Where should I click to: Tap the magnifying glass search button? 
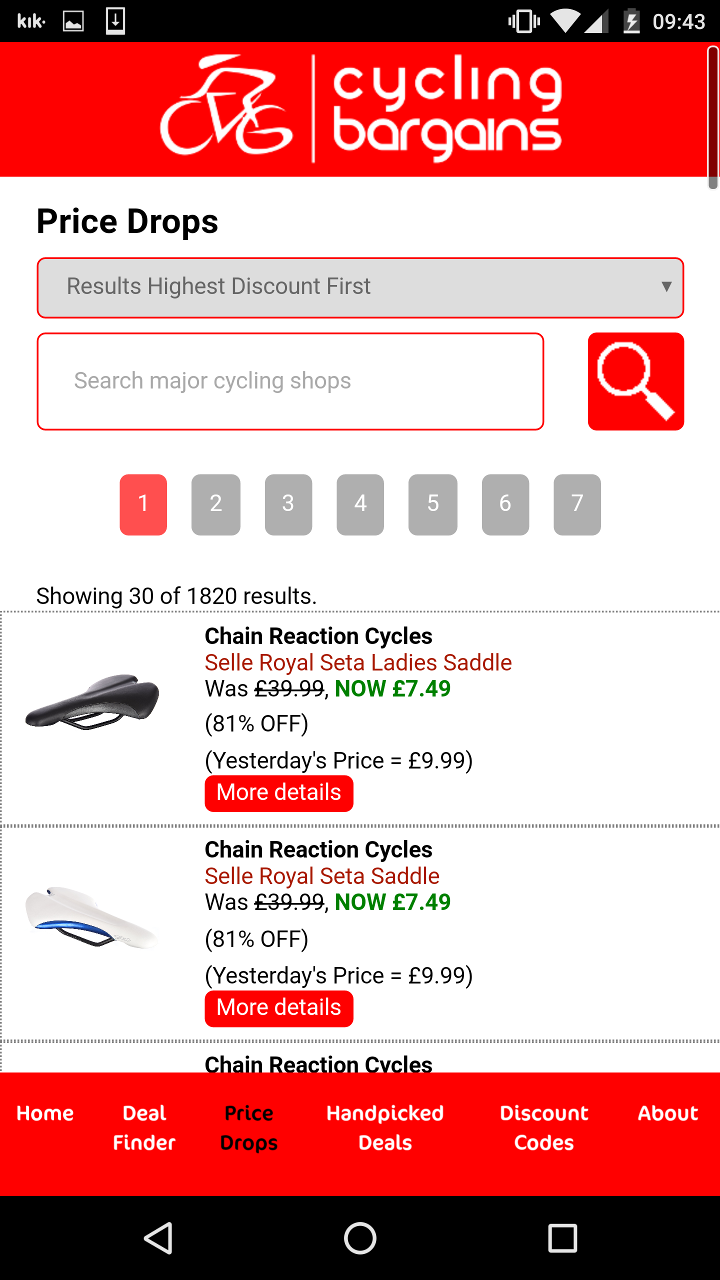(x=635, y=381)
